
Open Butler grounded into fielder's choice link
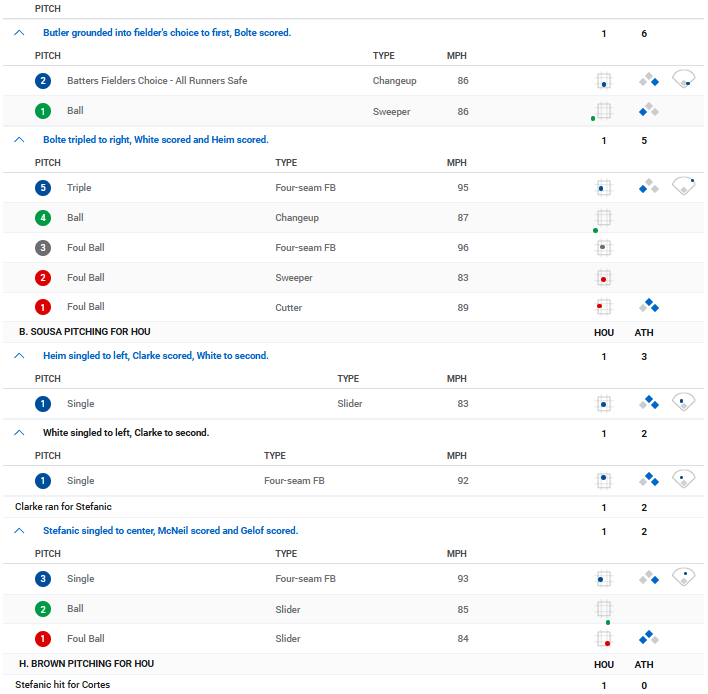point(167,33)
